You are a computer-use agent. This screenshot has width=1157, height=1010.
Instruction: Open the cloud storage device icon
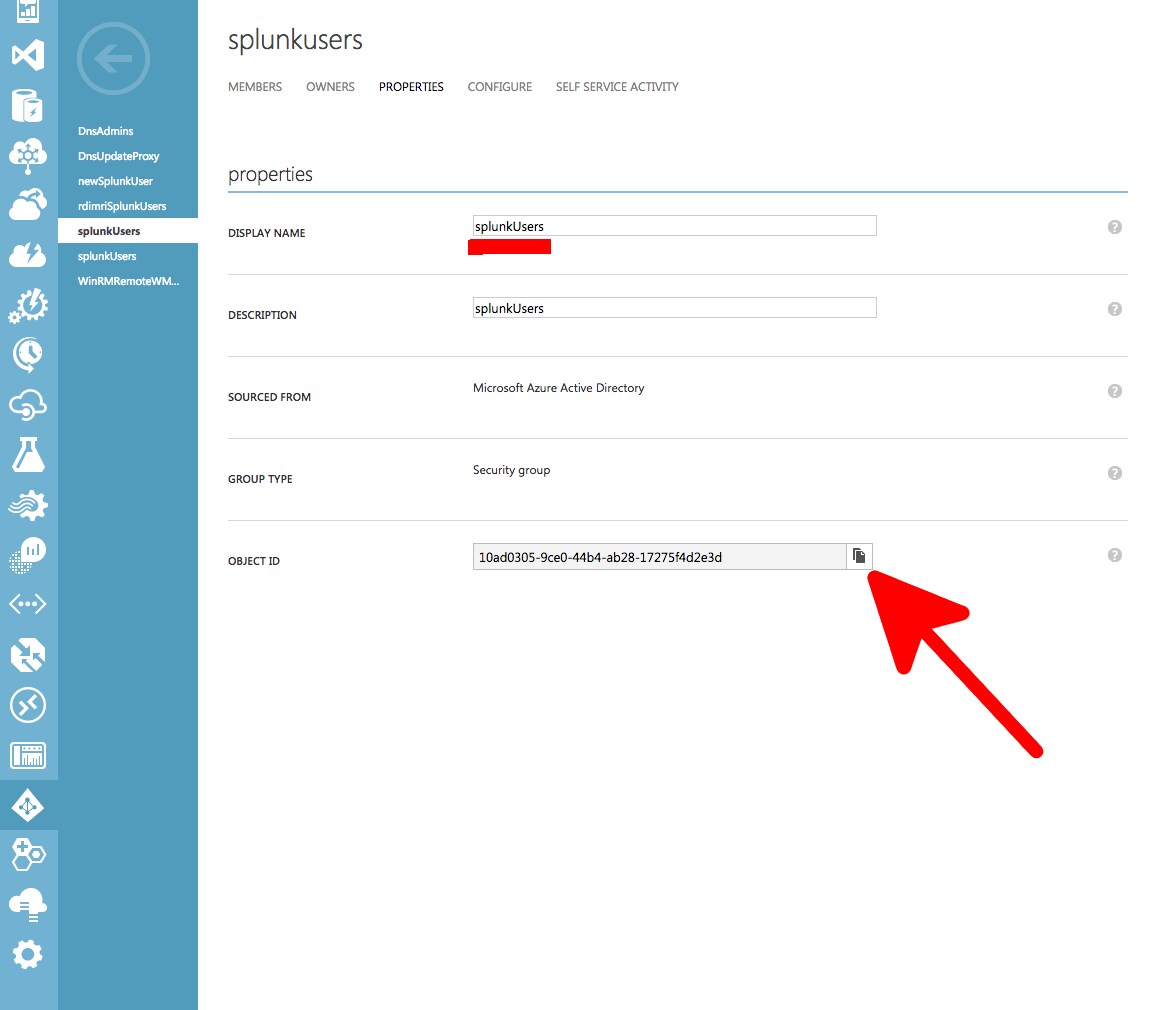(x=28, y=905)
